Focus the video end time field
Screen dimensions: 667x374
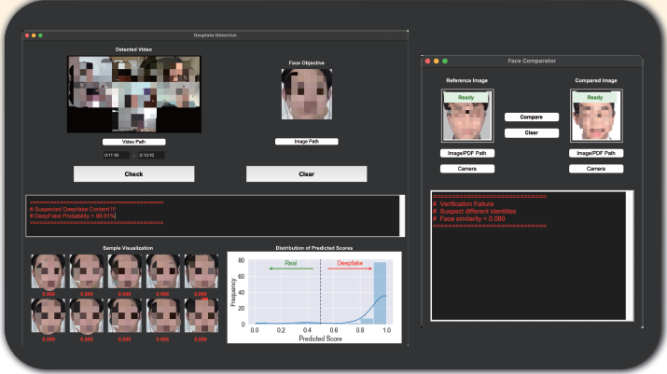pyautogui.click(x=151, y=155)
